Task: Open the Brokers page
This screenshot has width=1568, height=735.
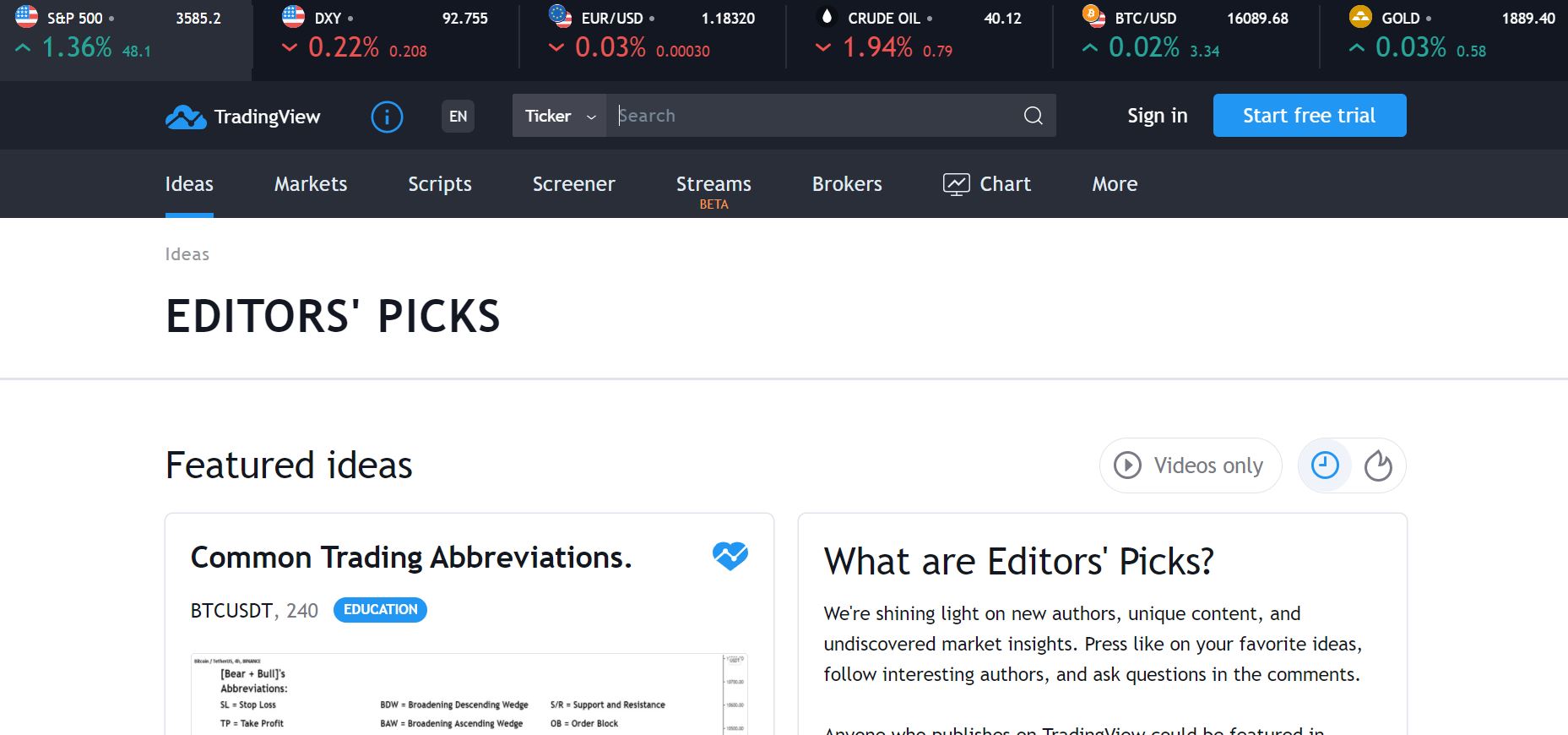Action: pos(847,184)
